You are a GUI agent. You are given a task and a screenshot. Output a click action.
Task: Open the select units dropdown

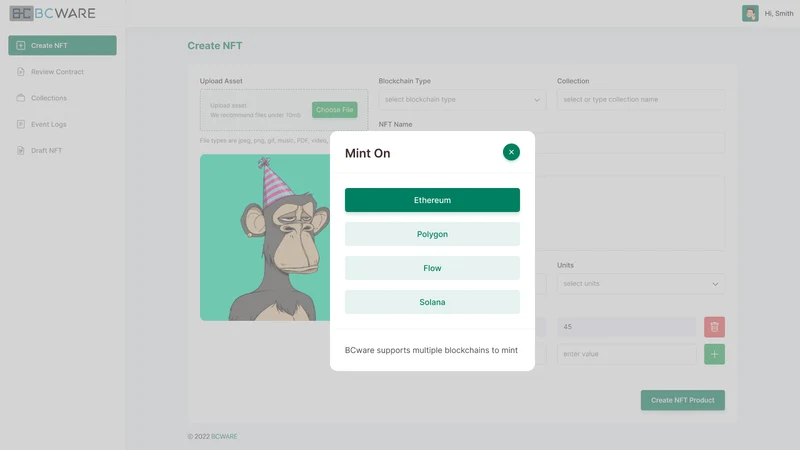click(x=641, y=284)
